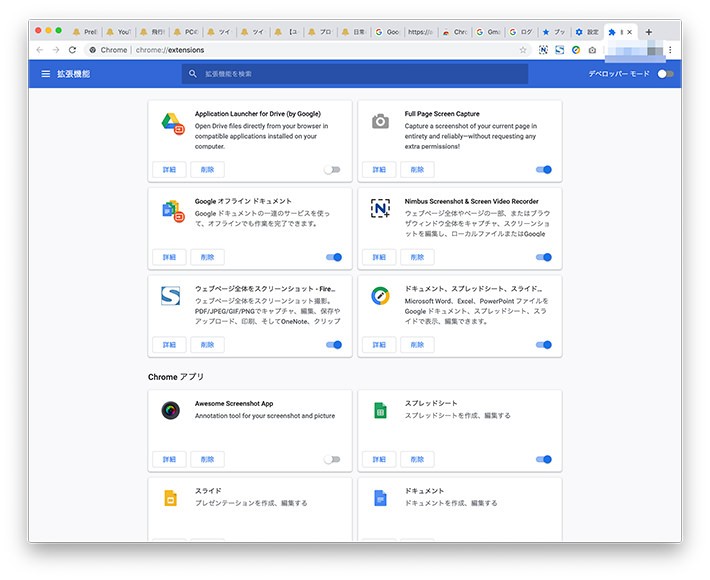
Task: Open the Office editing toolbar extension icon
Action: pos(576,50)
